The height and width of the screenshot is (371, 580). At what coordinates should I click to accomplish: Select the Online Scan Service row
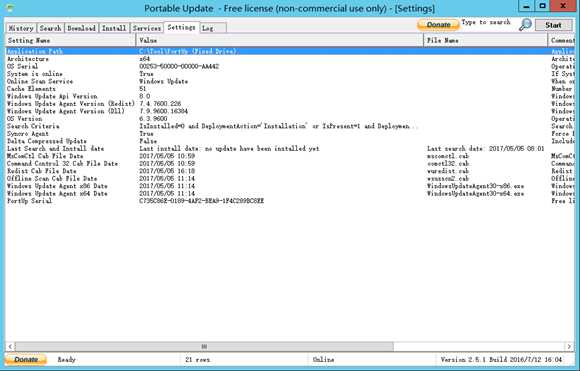tap(290, 81)
